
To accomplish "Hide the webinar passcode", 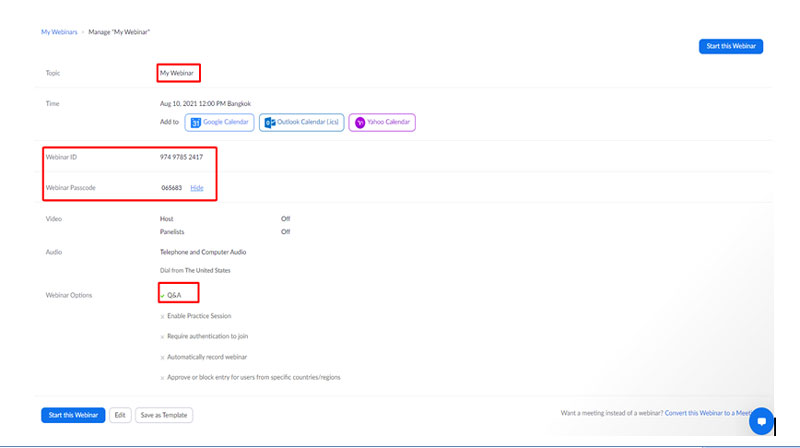I will click(197, 187).
